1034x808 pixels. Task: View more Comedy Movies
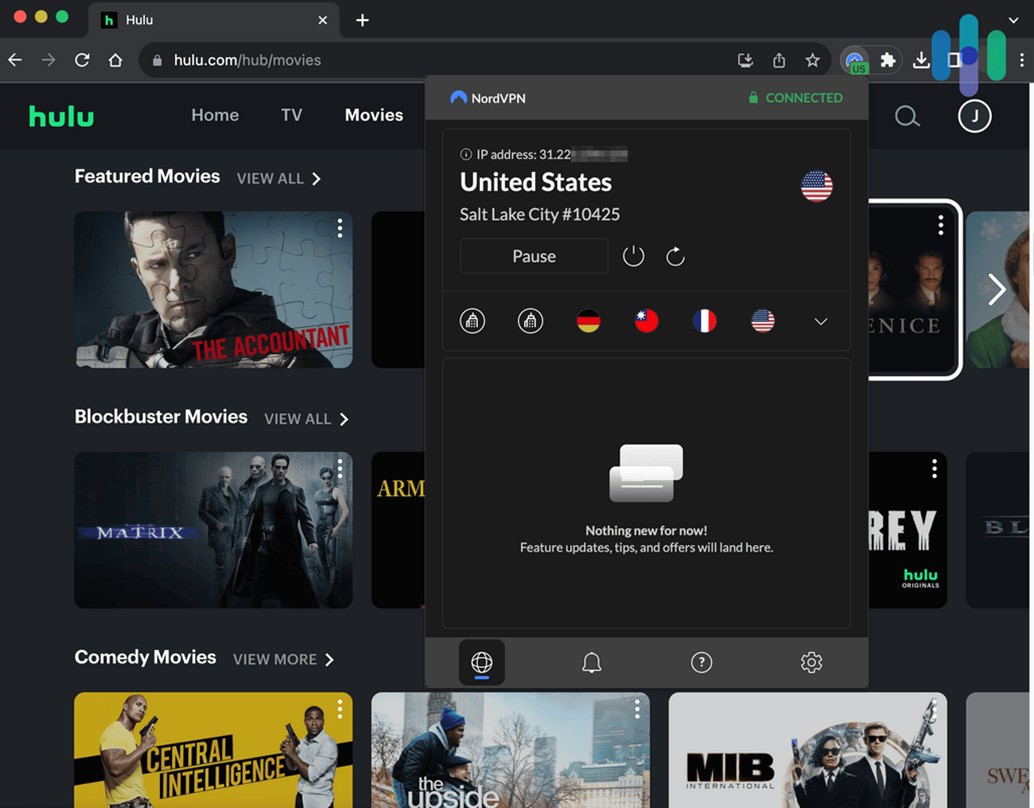[284, 660]
